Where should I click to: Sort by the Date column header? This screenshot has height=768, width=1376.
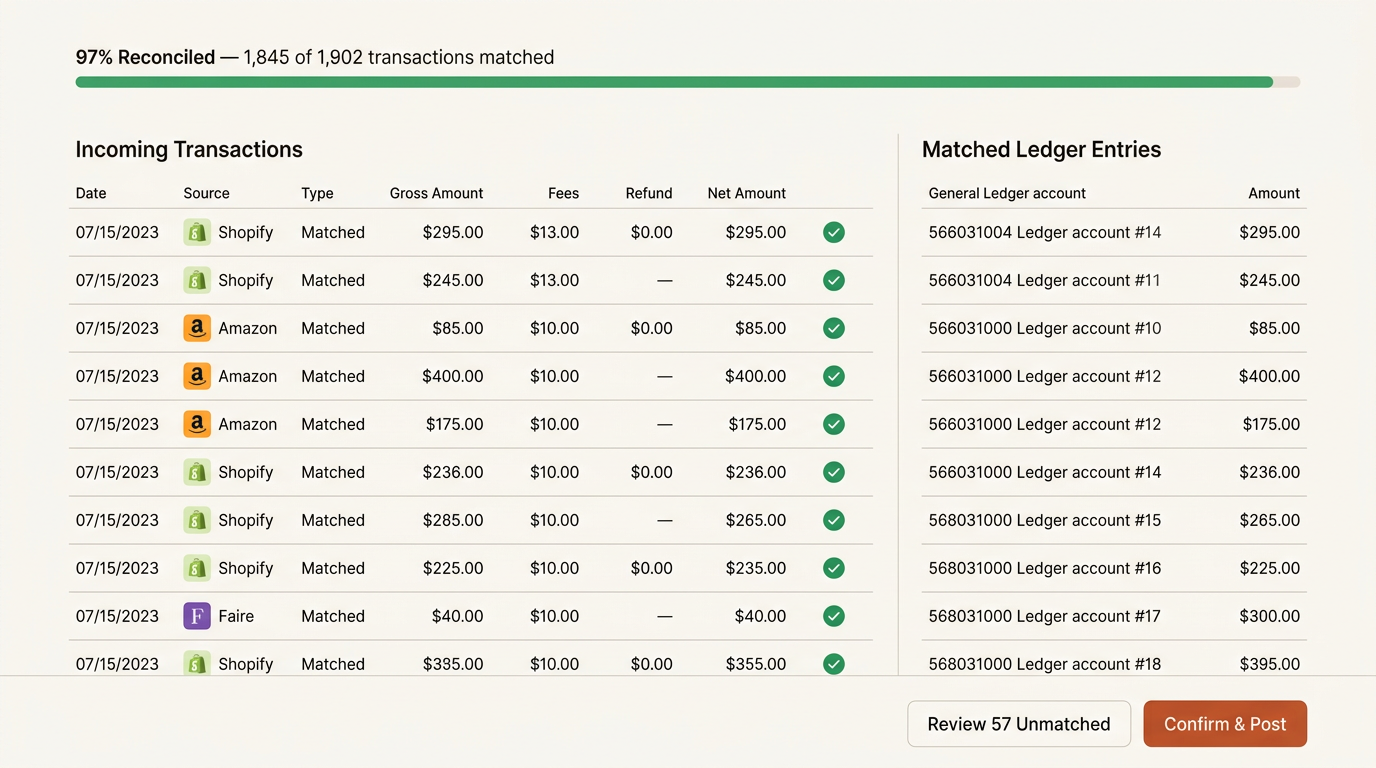pos(91,193)
